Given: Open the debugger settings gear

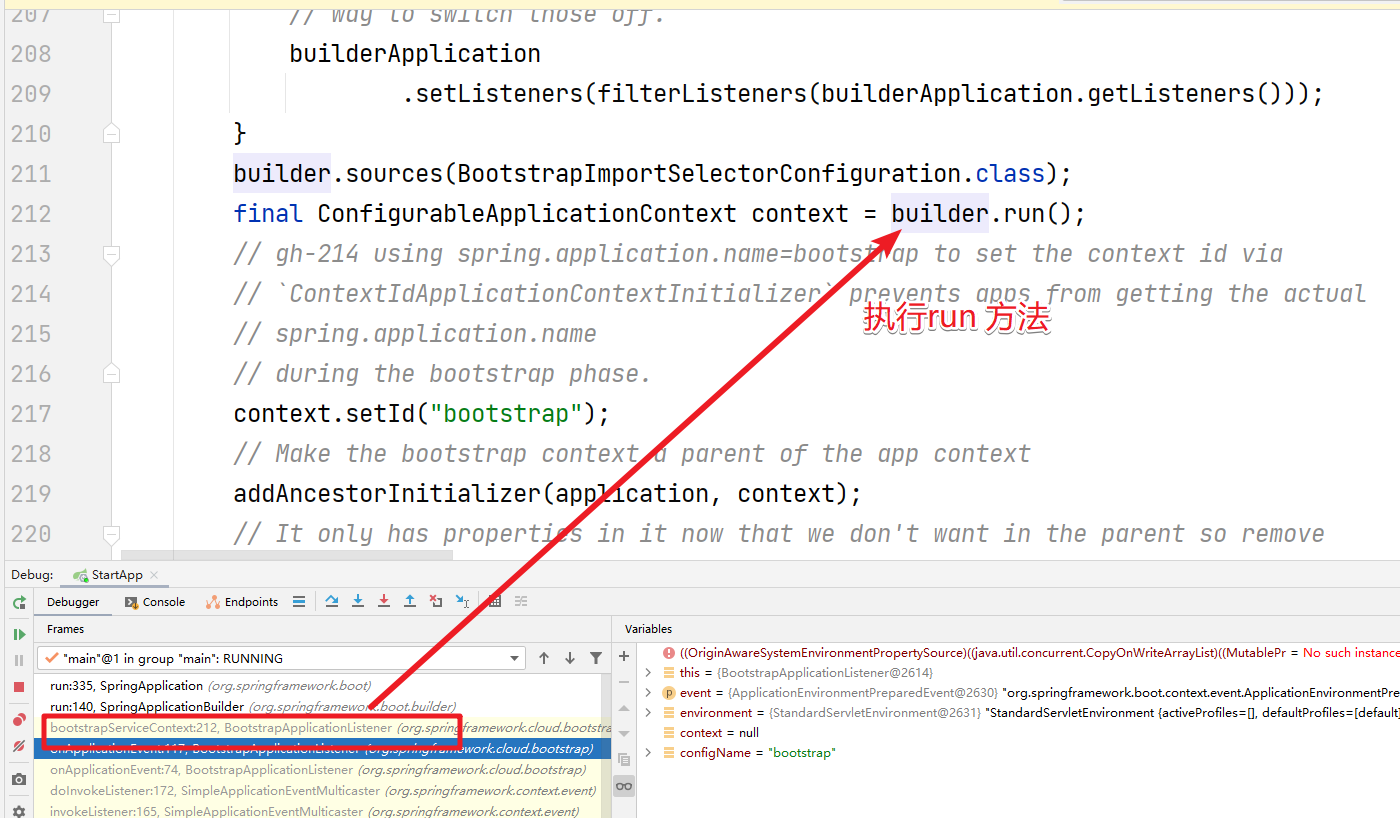Looking at the screenshot, I should (18, 810).
